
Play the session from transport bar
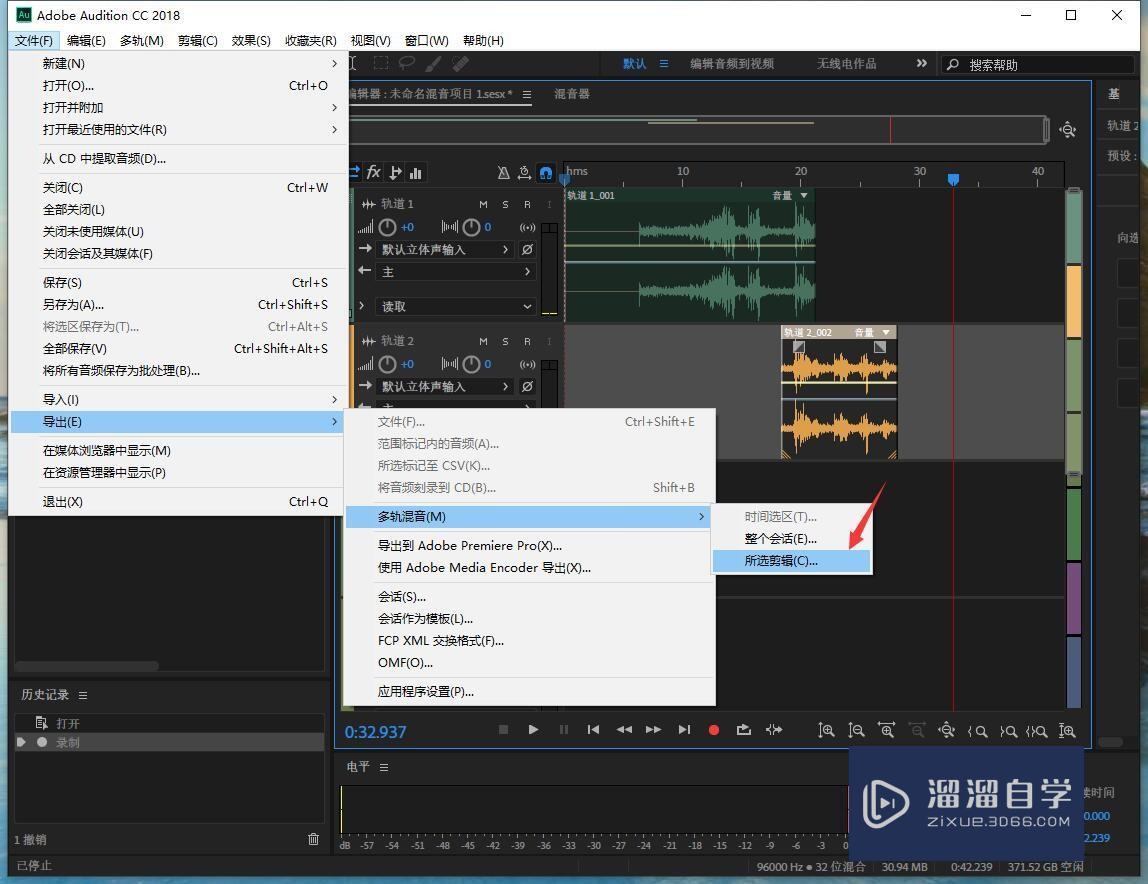(533, 729)
